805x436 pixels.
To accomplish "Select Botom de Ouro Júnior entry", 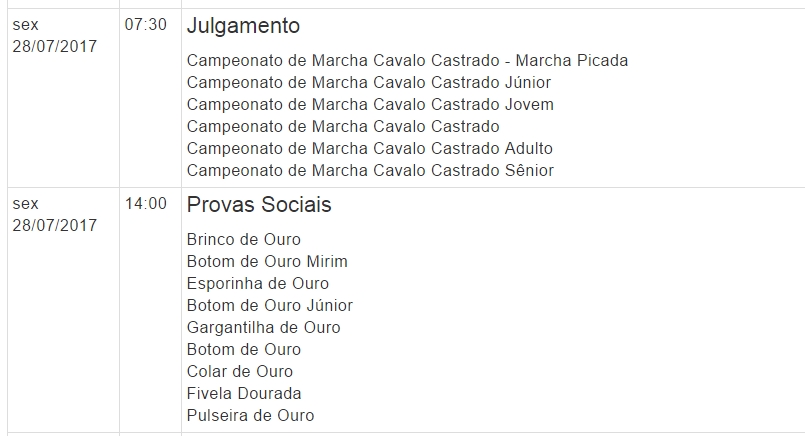I will click(x=270, y=306).
